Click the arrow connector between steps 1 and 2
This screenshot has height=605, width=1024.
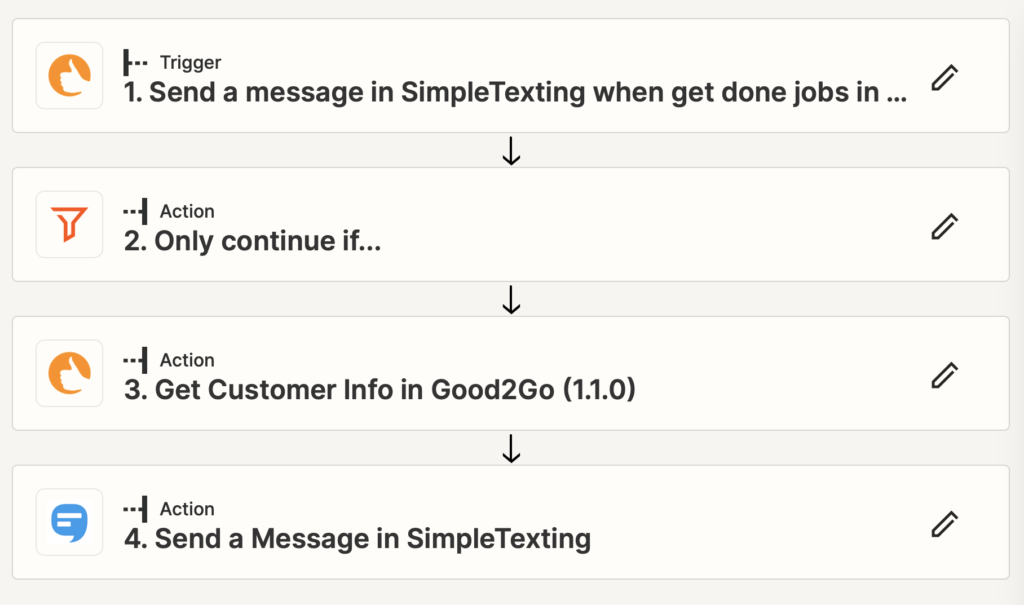[511, 150]
